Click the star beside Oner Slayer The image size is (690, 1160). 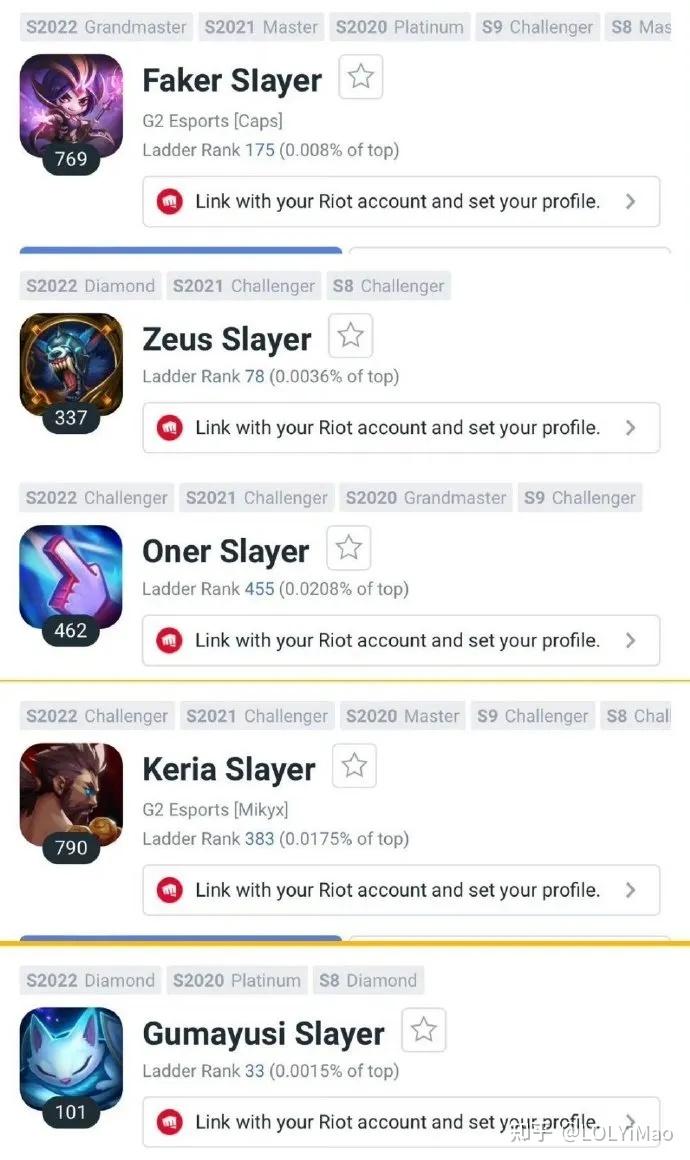coord(348,547)
